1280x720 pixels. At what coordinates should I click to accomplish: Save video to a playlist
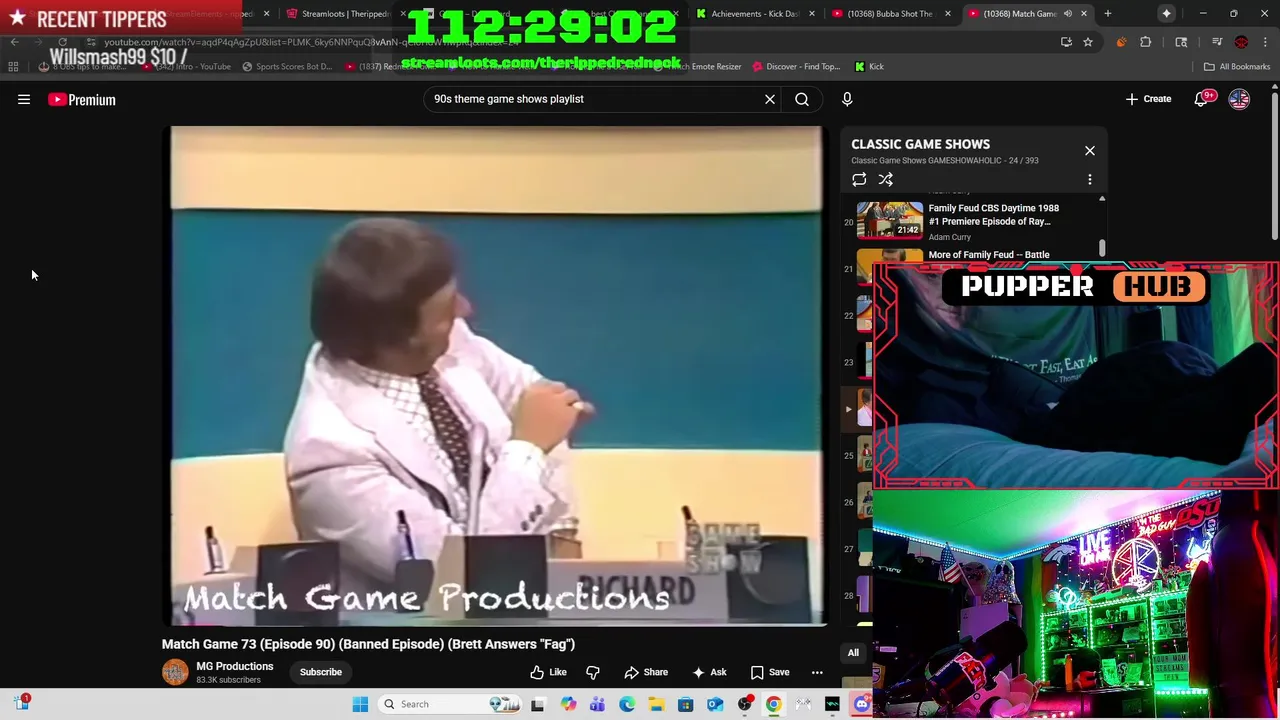point(770,672)
